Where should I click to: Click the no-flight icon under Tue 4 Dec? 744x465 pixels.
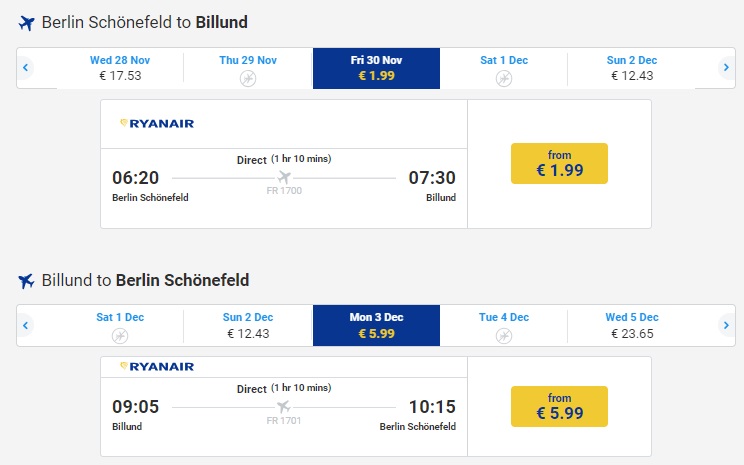tap(502, 335)
